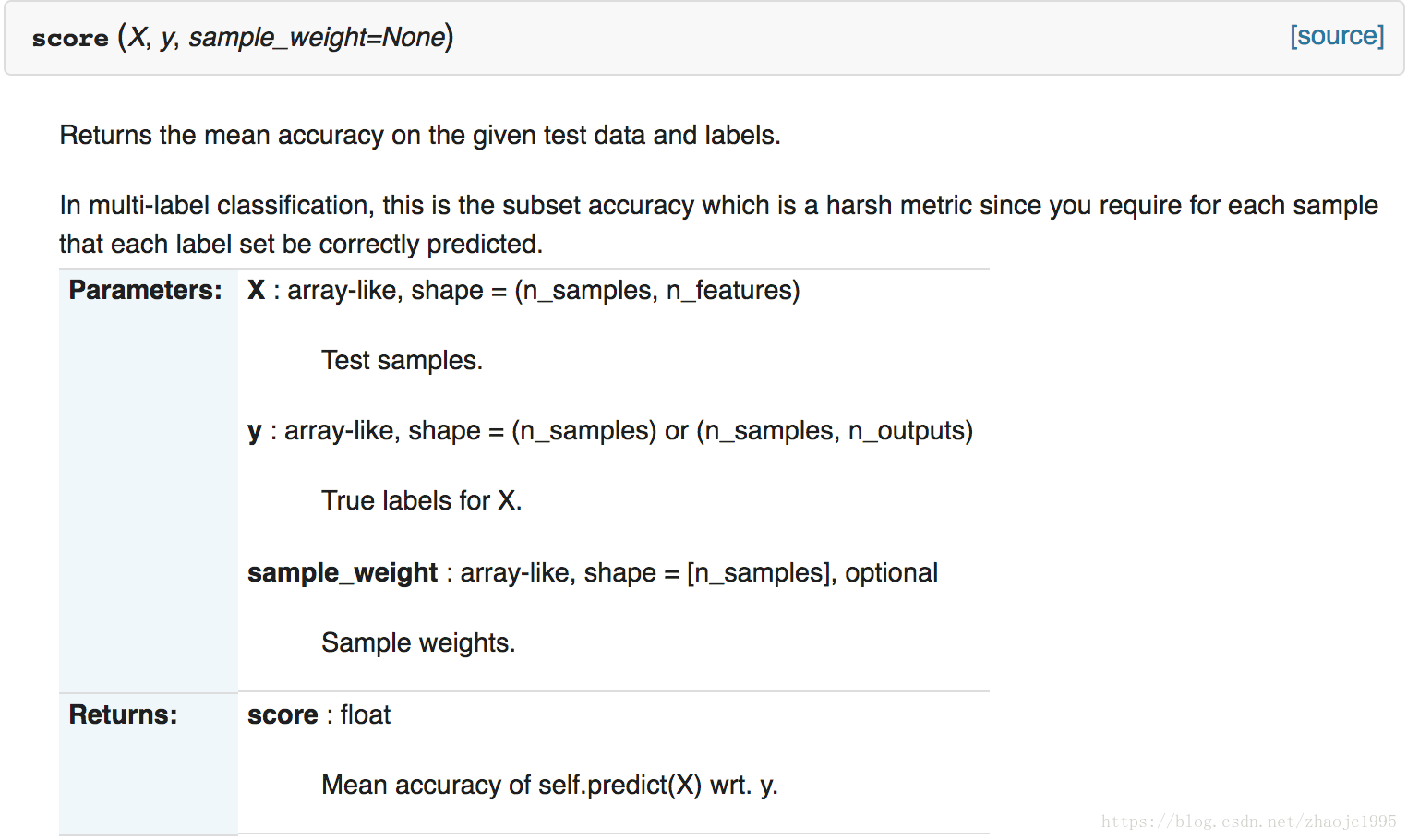Viewport: 1407px width, 840px height.
Task: Click the 'Mean accuracy of self.predict(X)' text
Action: (x=511, y=785)
